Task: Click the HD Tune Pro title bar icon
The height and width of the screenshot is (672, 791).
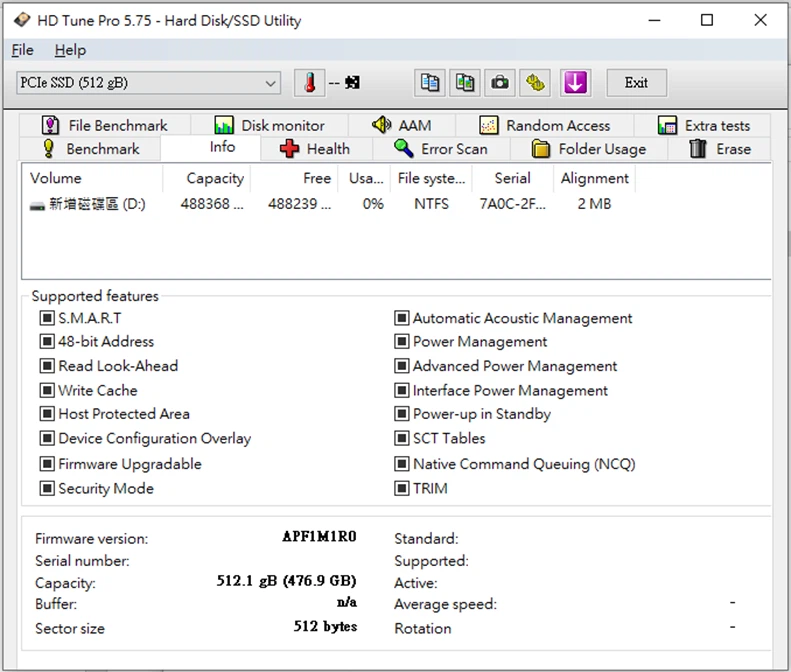Action: (22, 20)
